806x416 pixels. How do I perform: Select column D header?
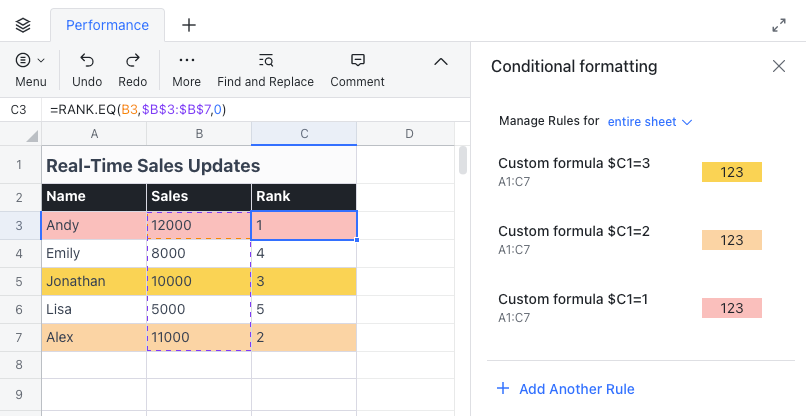(409, 134)
